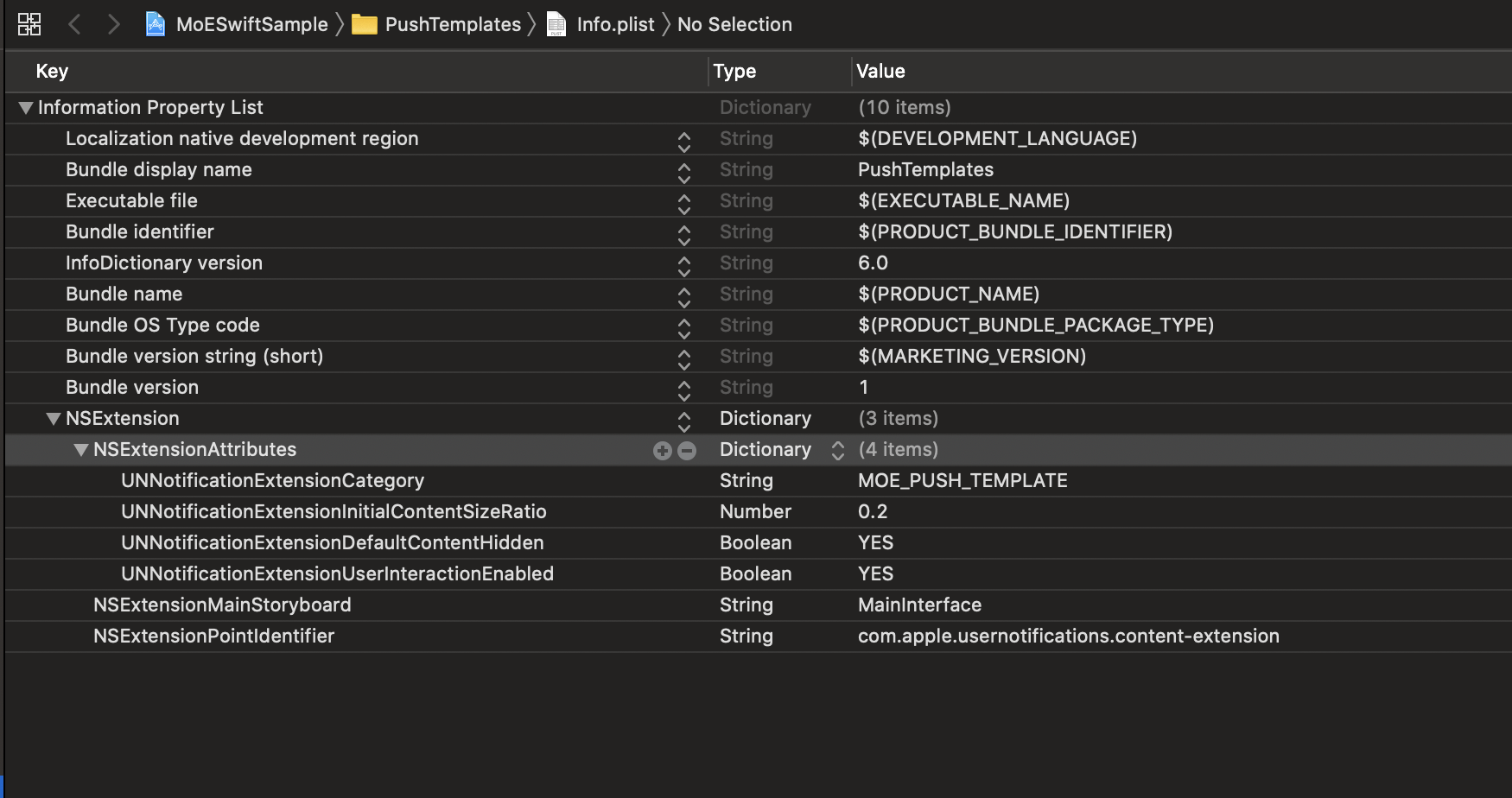The width and height of the screenshot is (1512, 798).
Task: Collapse the Information Property List root
Action: click(x=26, y=108)
